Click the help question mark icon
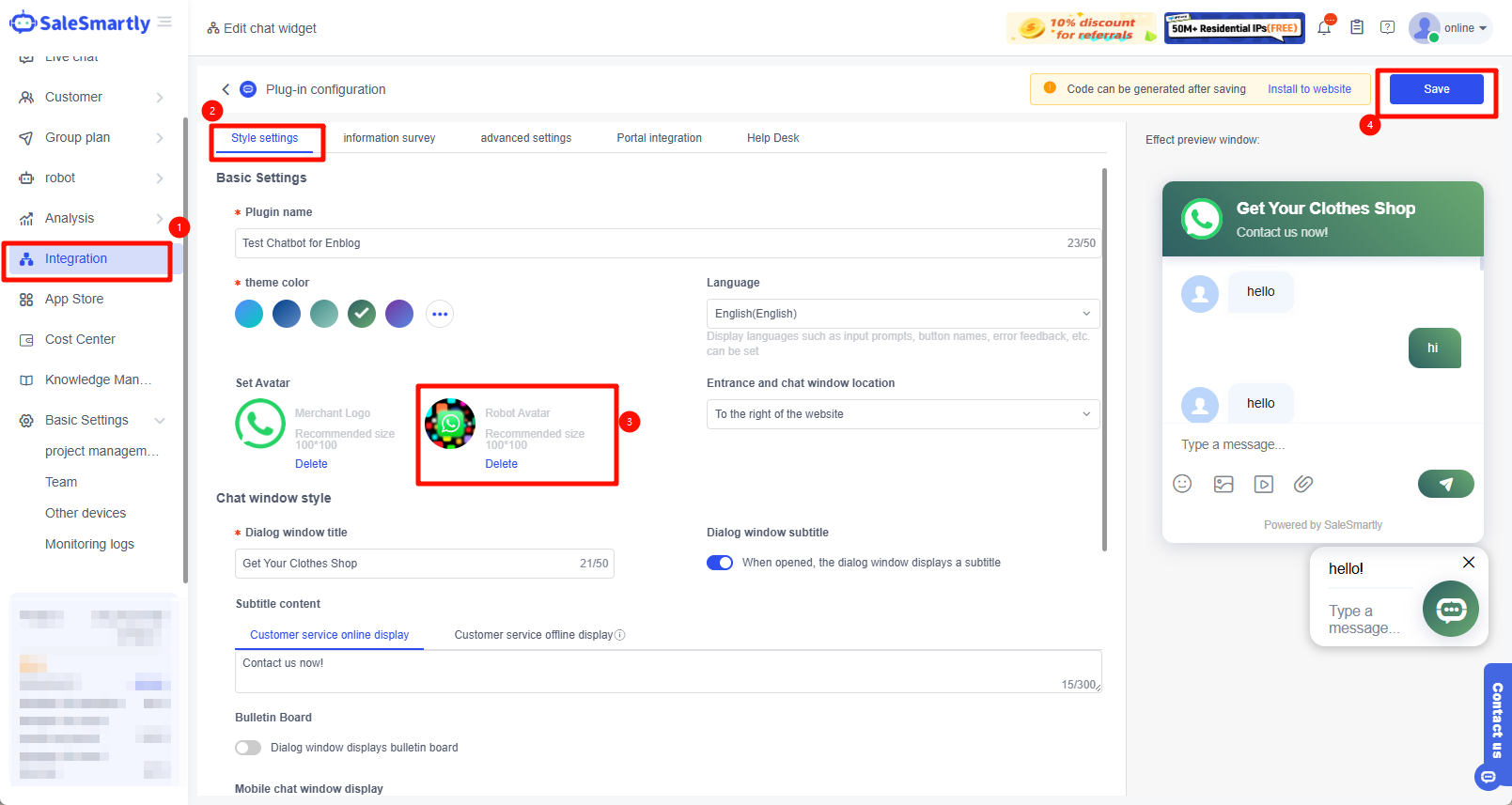The image size is (1512, 805). [1387, 28]
